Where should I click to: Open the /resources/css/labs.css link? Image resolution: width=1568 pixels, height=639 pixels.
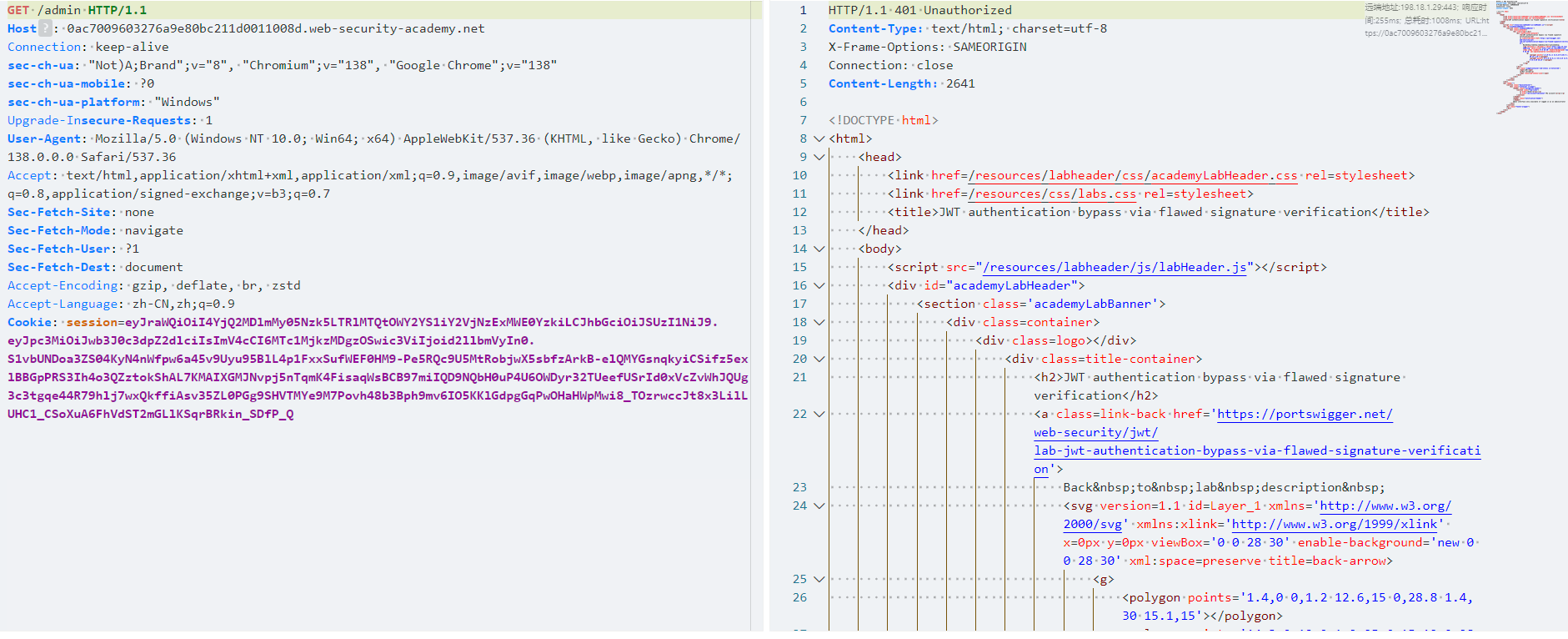tap(1052, 194)
